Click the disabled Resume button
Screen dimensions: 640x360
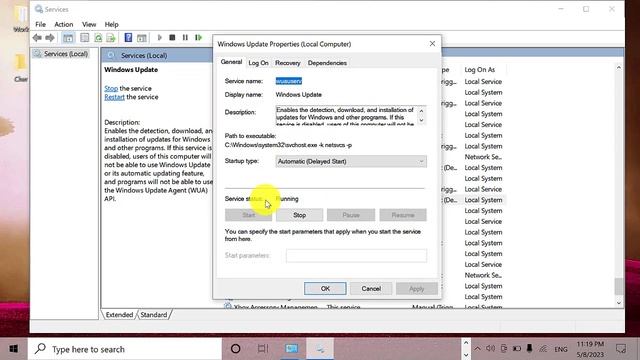[x=403, y=215]
